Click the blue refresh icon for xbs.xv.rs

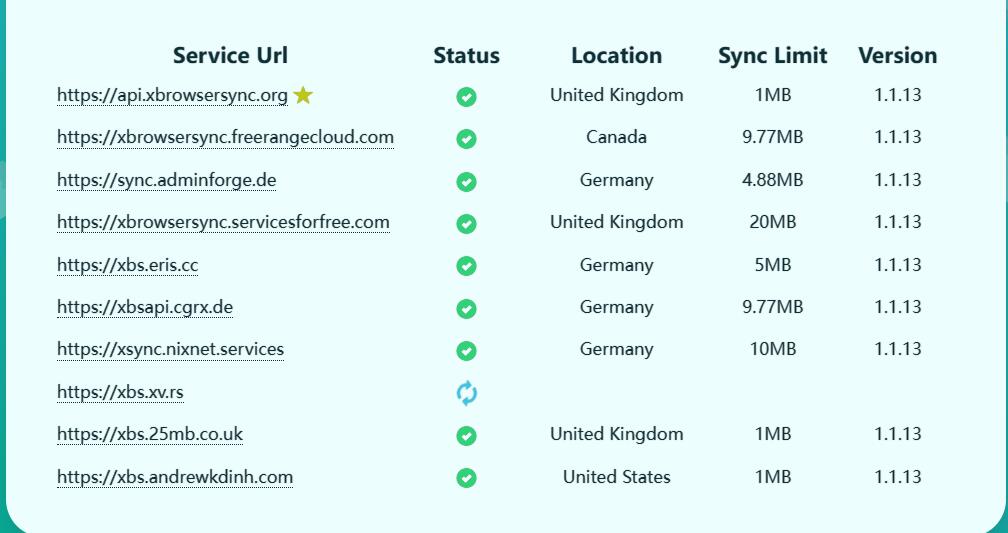(466, 394)
